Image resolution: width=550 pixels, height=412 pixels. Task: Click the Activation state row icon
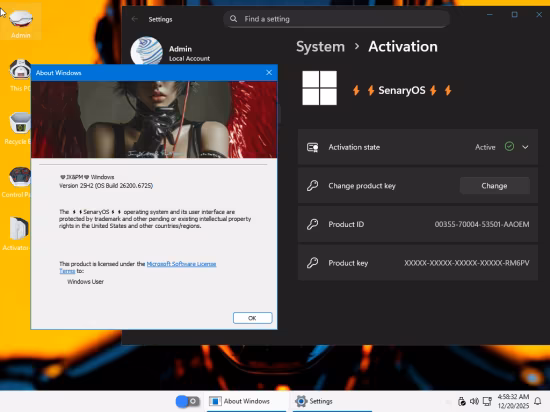(313, 147)
